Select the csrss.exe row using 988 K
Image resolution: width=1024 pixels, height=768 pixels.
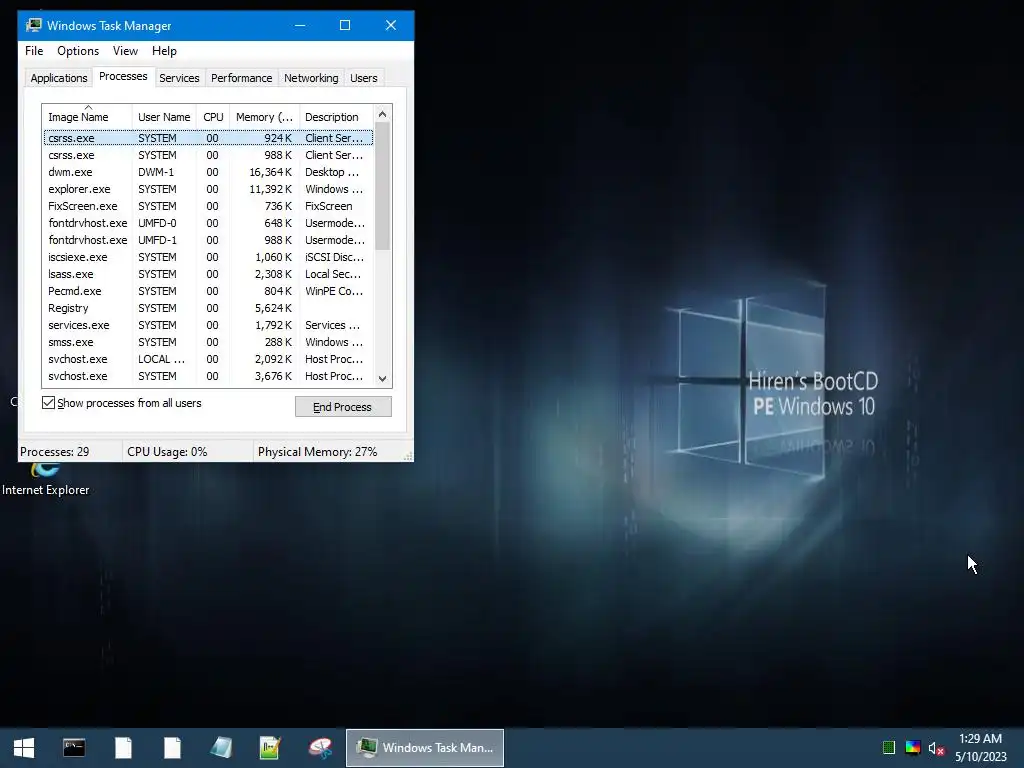tap(208, 155)
